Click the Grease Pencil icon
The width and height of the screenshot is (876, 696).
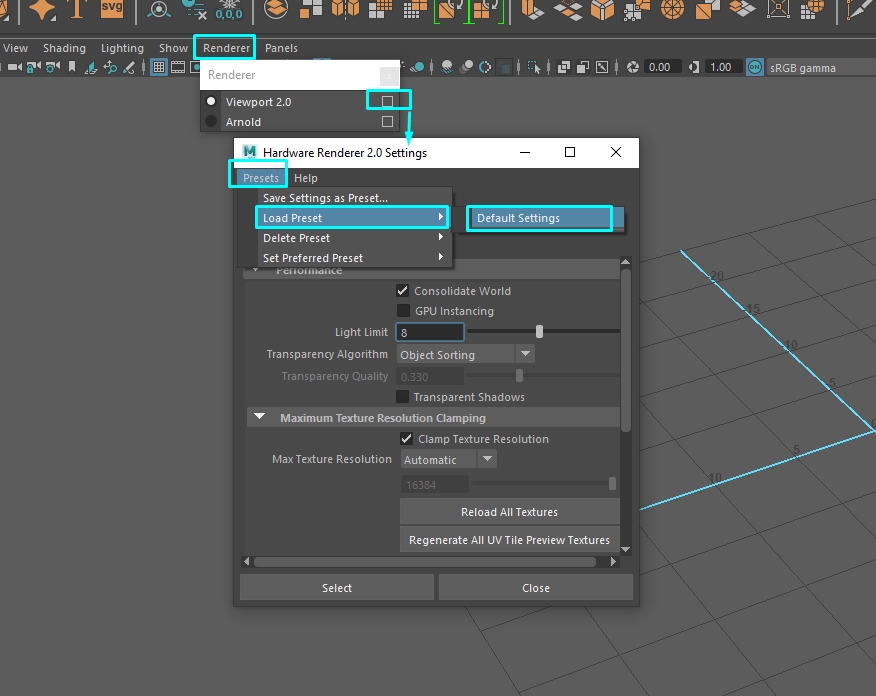coord(129,68)
